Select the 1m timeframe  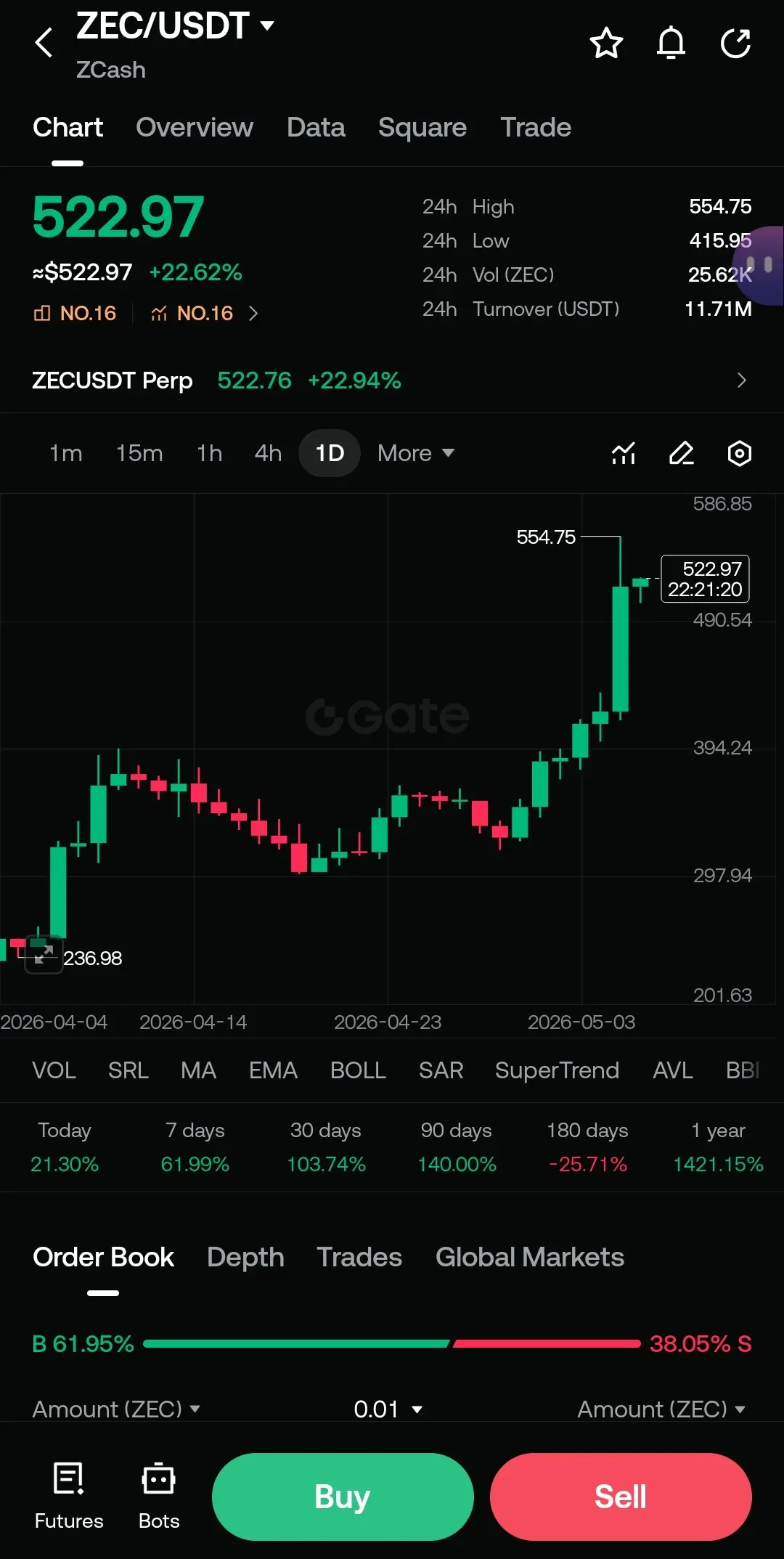pos(65,453)
